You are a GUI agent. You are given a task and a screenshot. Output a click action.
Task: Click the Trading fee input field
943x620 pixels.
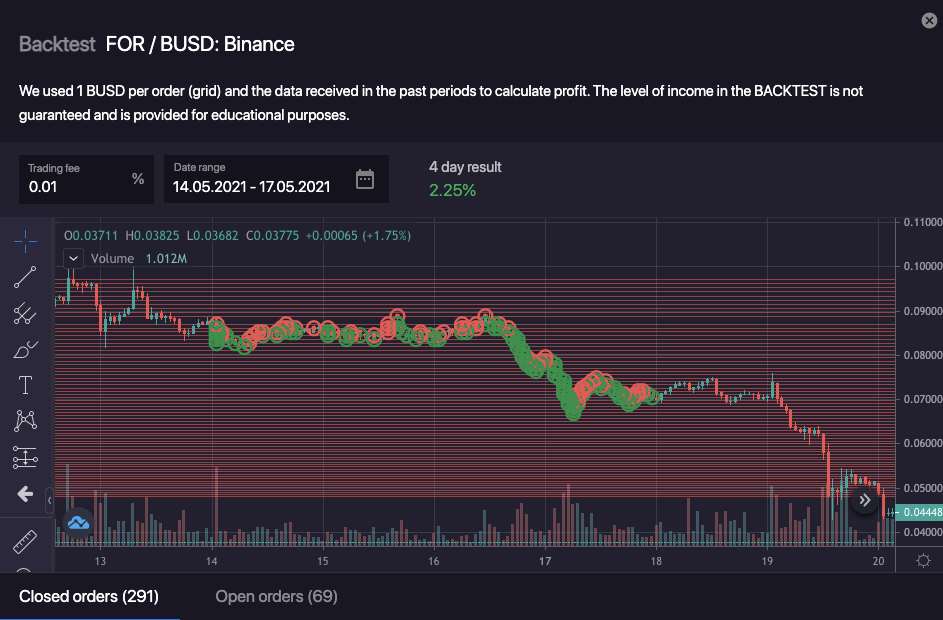coord(76,186)
